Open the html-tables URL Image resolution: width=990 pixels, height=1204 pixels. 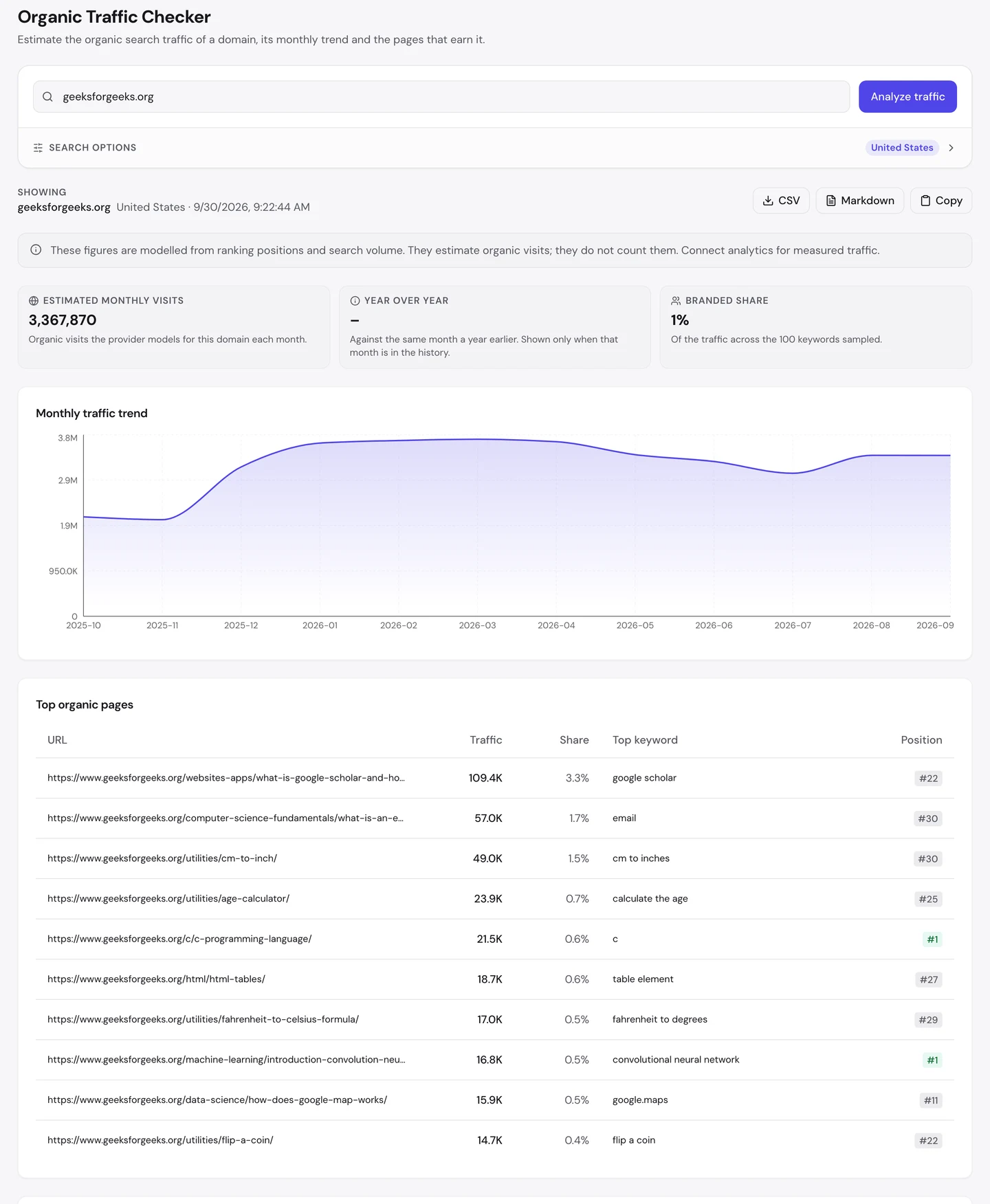click(156, 979)
